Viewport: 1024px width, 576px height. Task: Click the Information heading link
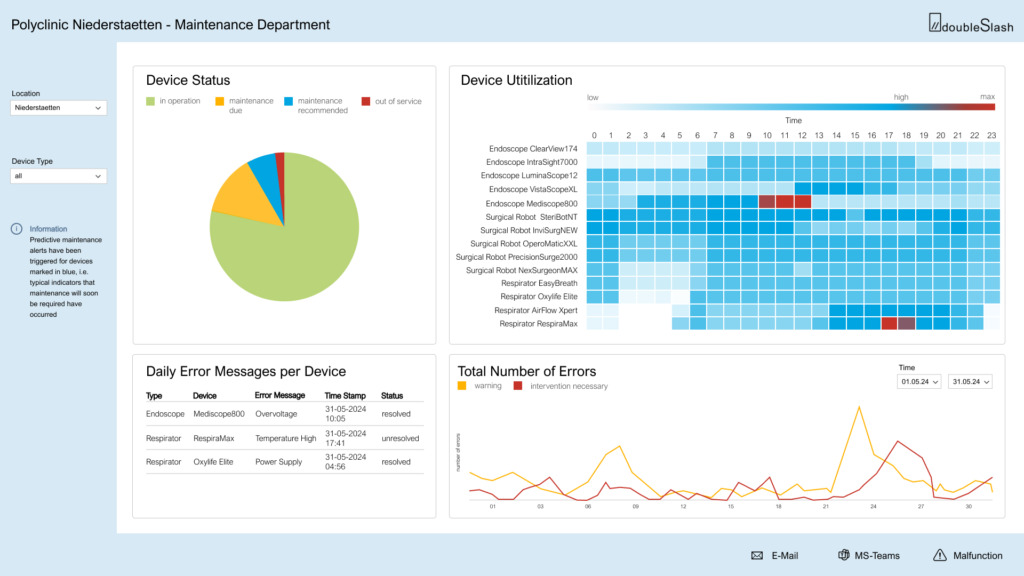coord(48,229)
